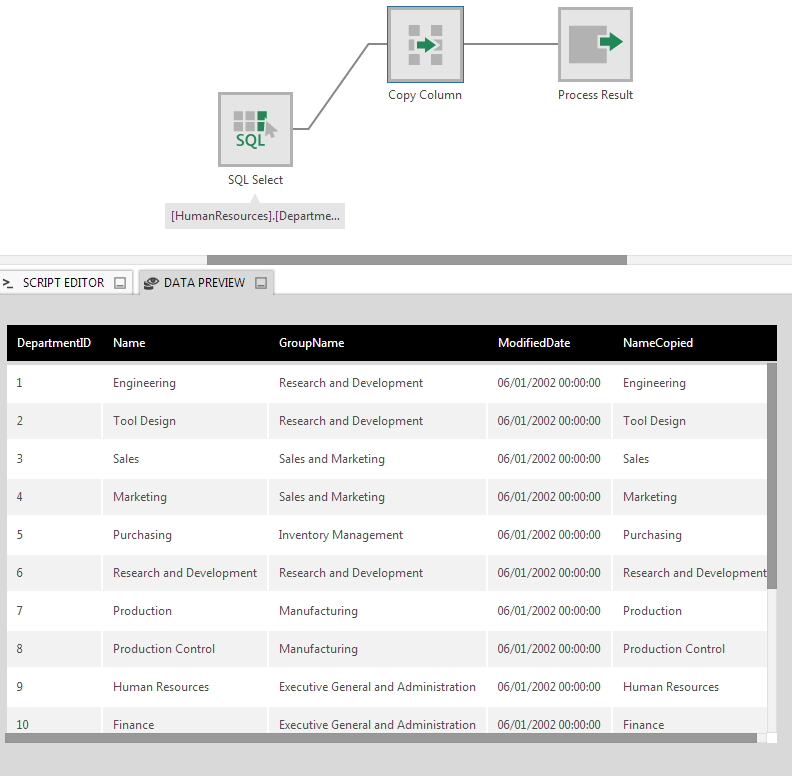792x776 pixels.
Task: Click Manufacturing group cell in row 8
Action: [x=377, y=649]
